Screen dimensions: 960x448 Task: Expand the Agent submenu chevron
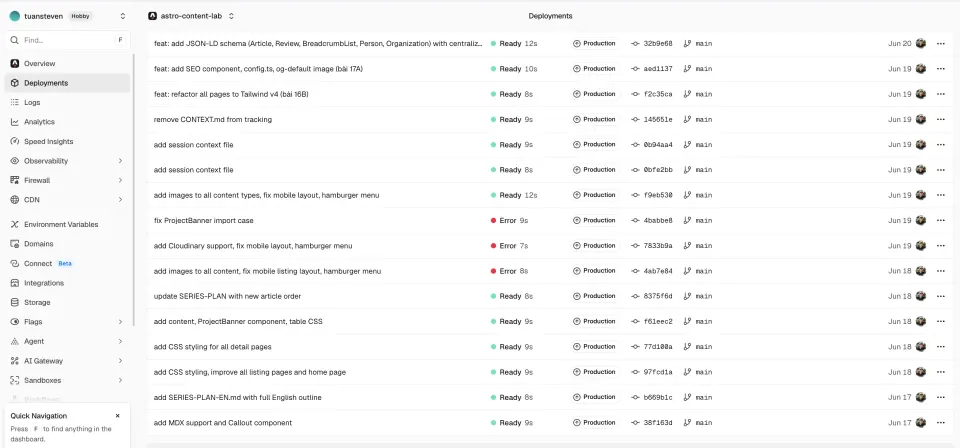click(120, 342)
